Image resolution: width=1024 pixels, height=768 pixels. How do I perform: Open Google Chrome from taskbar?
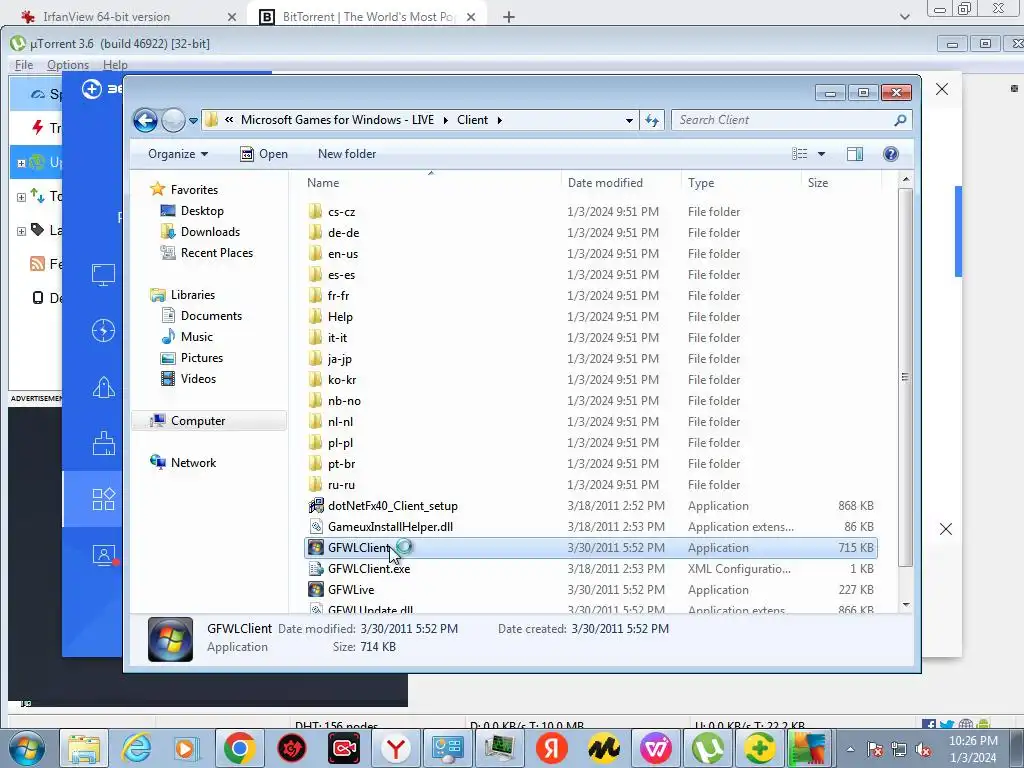pyautogui.click(x=239, y=749)
